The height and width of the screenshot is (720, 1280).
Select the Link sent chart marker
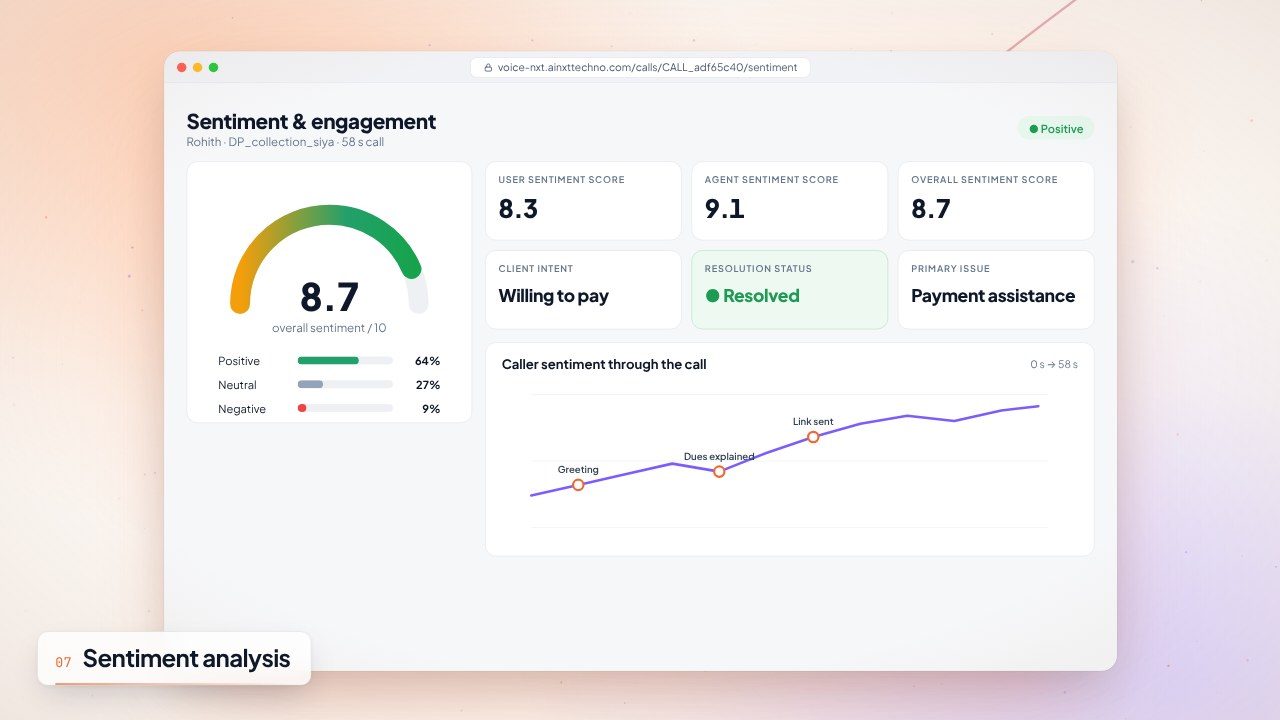[x=813, y=437]
